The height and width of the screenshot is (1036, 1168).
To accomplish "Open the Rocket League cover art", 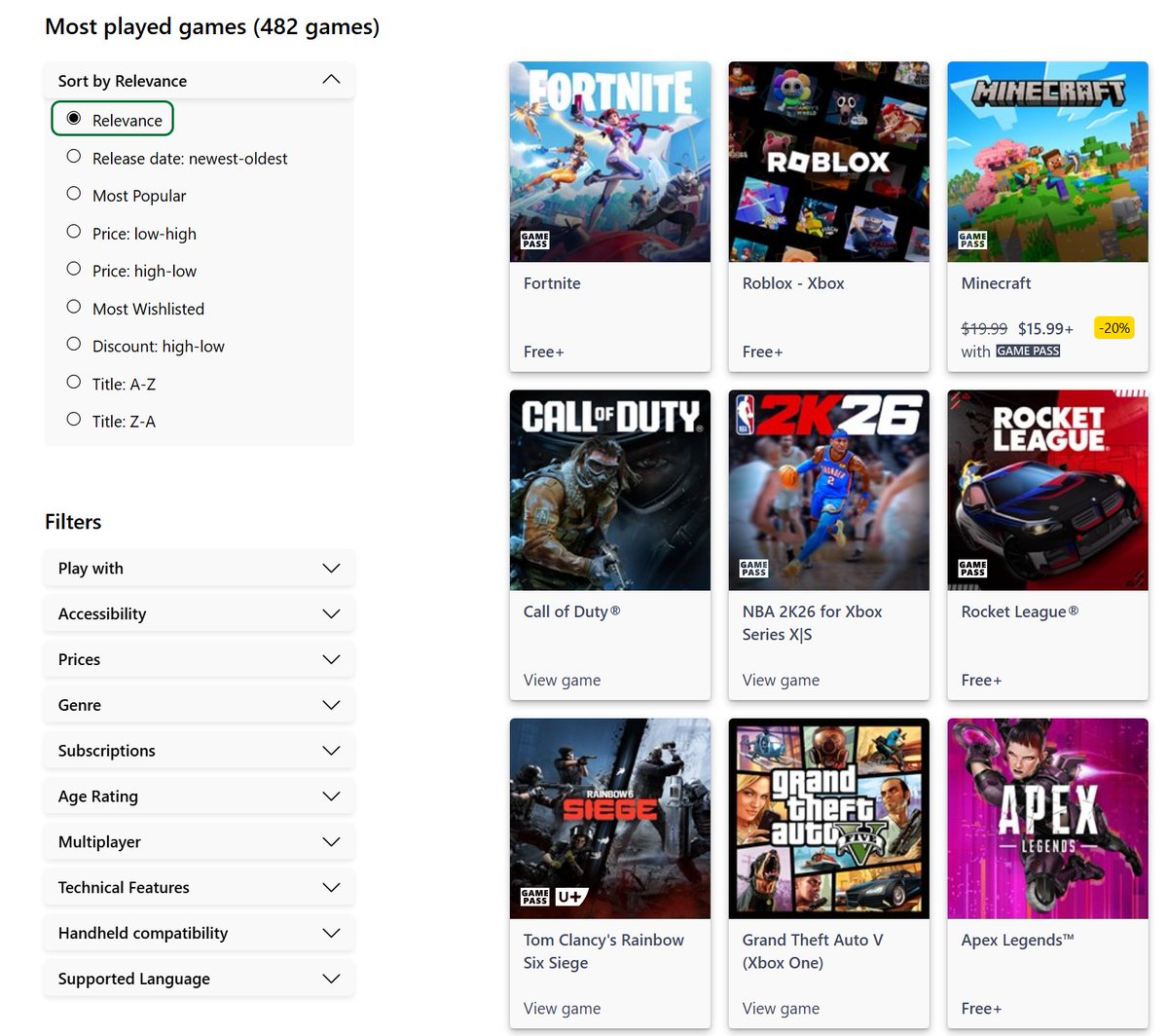I will click(x=1048, y=490).
